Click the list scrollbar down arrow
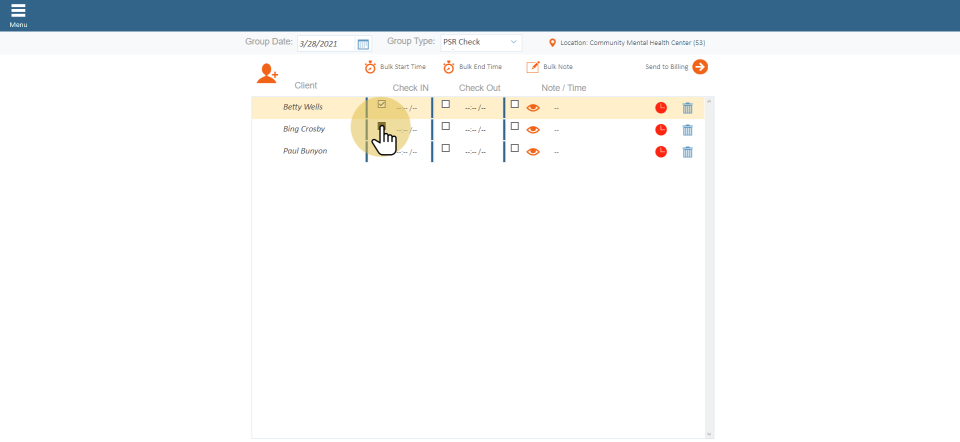Screen dimensions: 960x442 [x=709, y=434]
